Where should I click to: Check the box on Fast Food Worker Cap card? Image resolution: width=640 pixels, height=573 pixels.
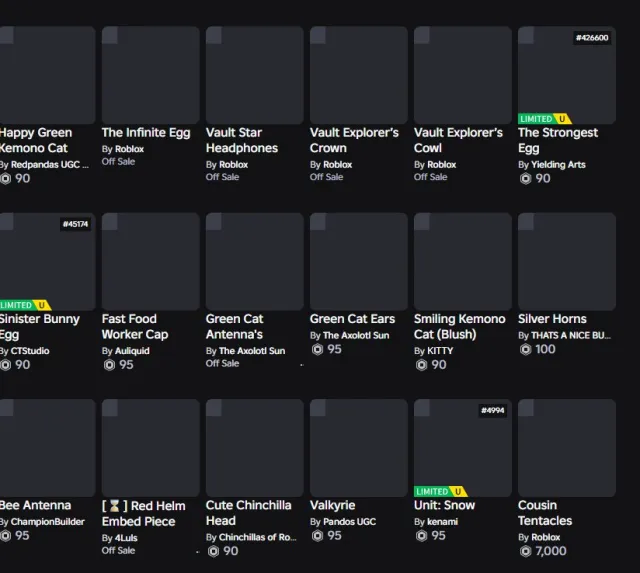(x=110, y=222)
